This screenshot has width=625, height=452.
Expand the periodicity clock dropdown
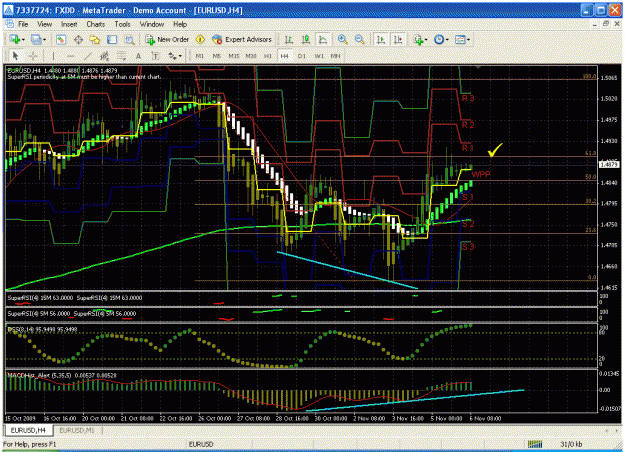click(x=447, y=40)
